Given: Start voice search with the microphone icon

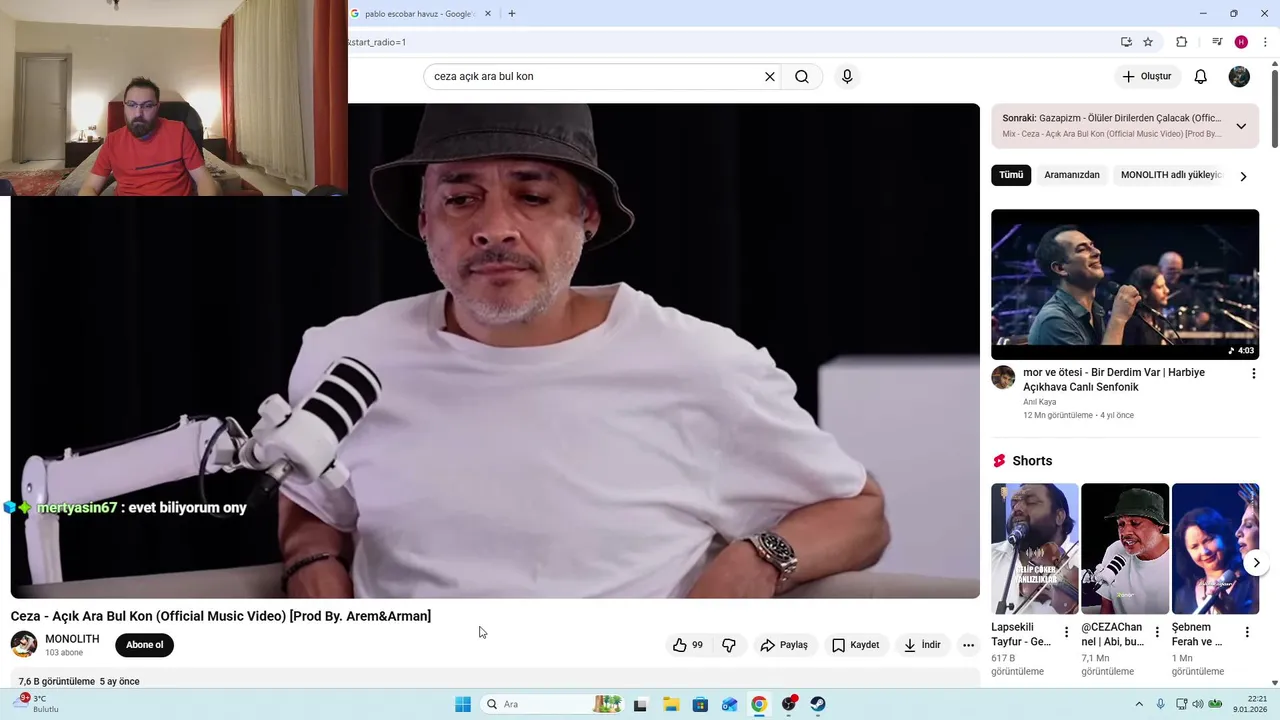Looking at the screenshot, I should coord(847,77).
